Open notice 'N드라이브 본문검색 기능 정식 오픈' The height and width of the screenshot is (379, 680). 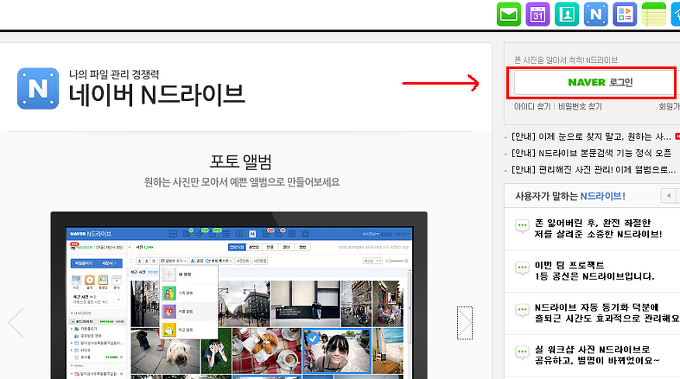click(591, 153)
